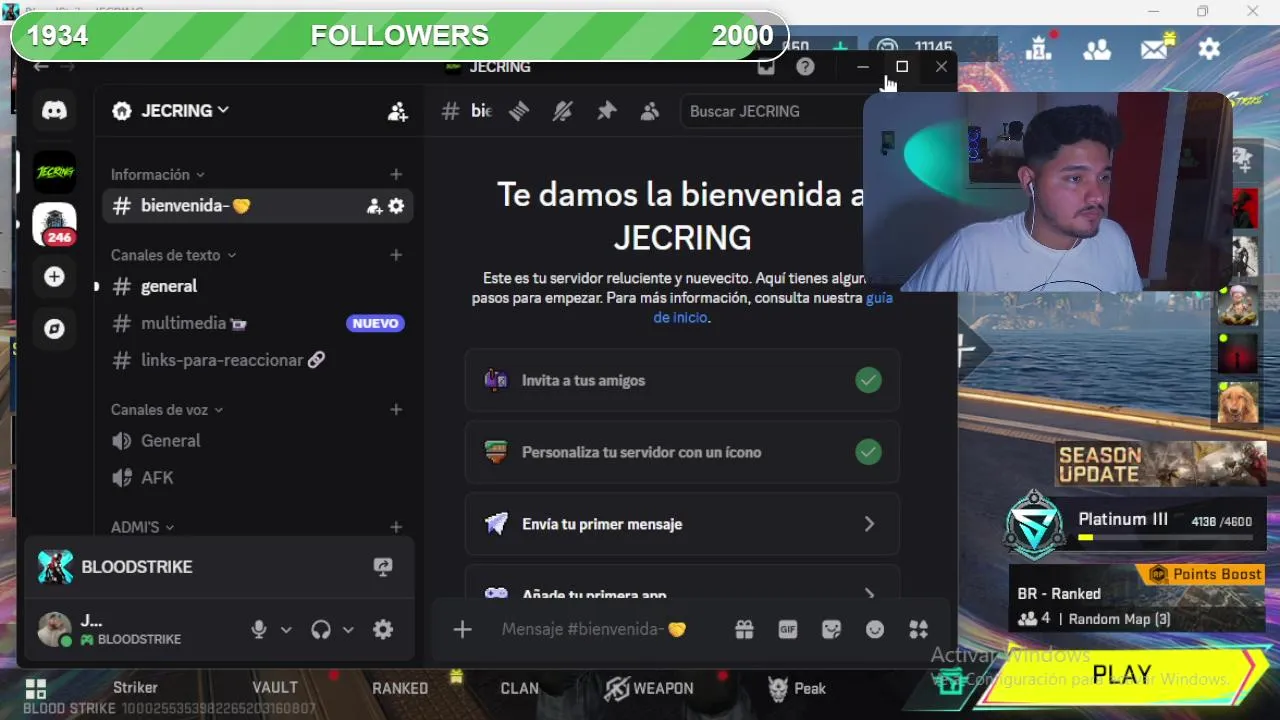Add a channel to Información category
1280x720 pixels.
click(x=396, y=175)
